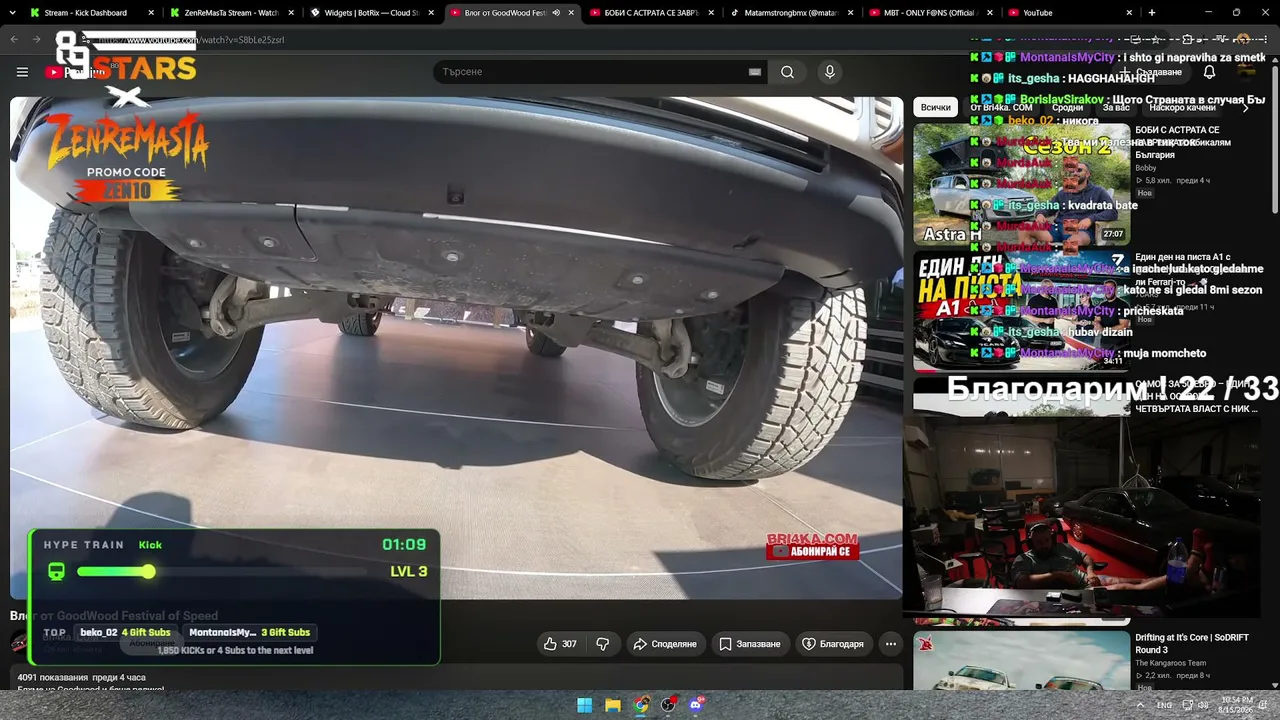Viewport: 1280px width, 720px height.
Task: Open the YouTube notifications bell
Action: click(1209, 72)
